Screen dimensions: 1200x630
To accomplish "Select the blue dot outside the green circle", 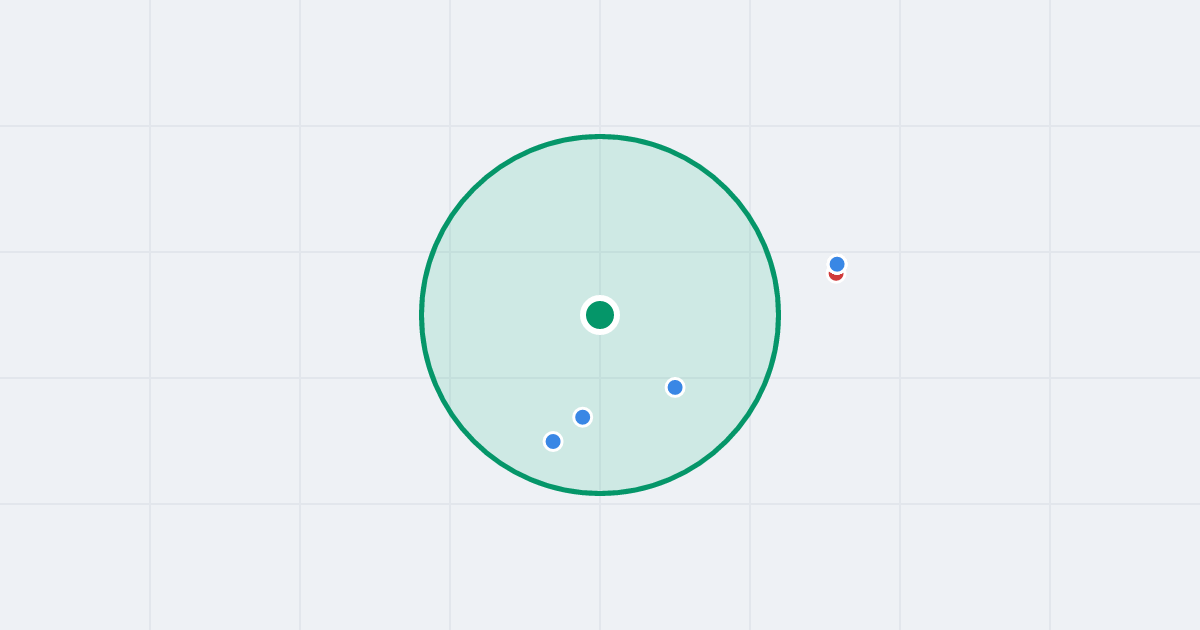I will tap(837, 264).
